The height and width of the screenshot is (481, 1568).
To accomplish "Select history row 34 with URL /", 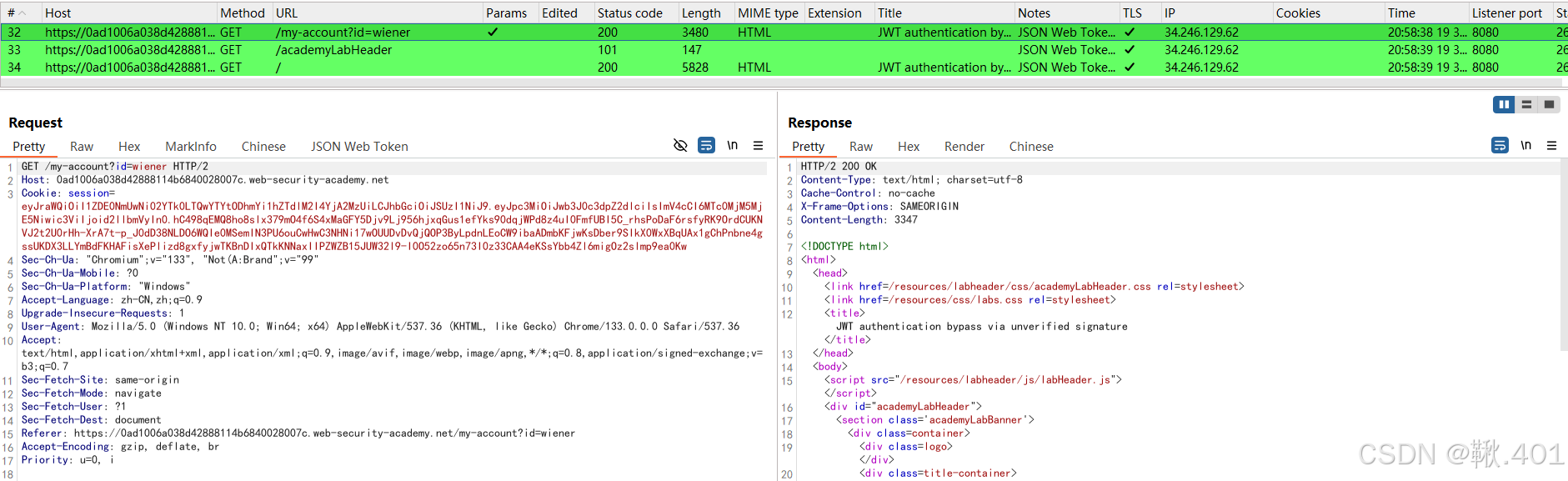I will (x=784, y=67).
